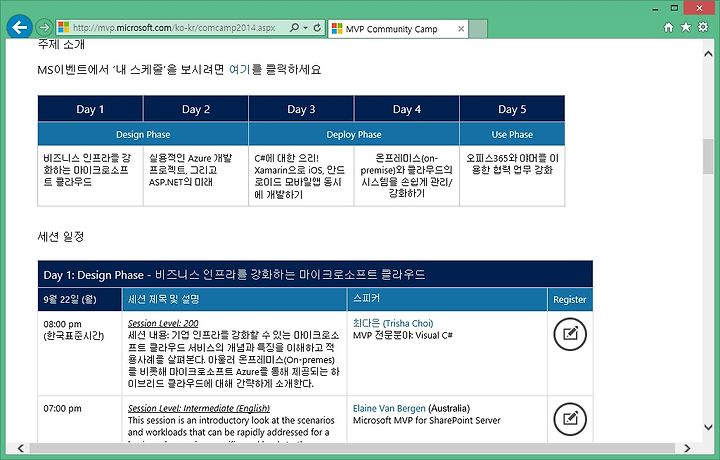Click Day 1 topic about Microsoft cloud
The width and height of the screenshot is (720, 460).
click(x=90, y=175)
